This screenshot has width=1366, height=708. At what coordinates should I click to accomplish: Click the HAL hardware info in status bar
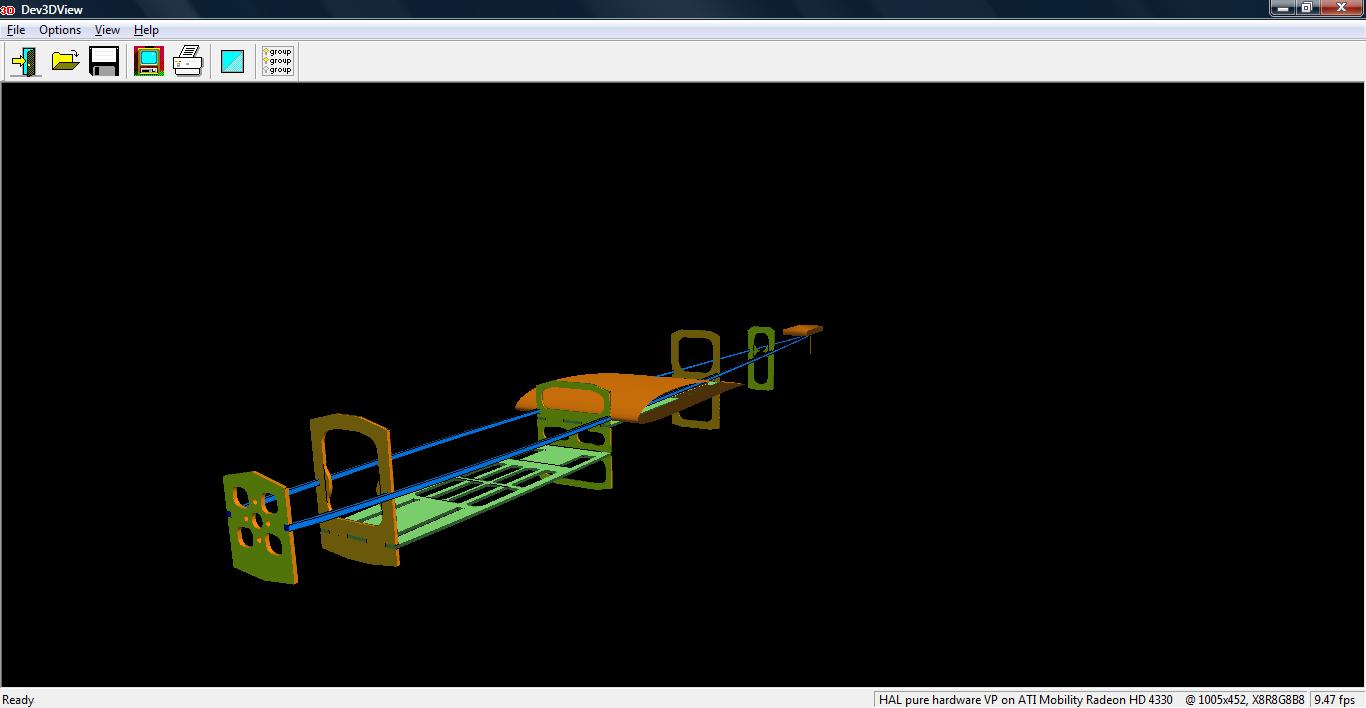click(1025, 699)
